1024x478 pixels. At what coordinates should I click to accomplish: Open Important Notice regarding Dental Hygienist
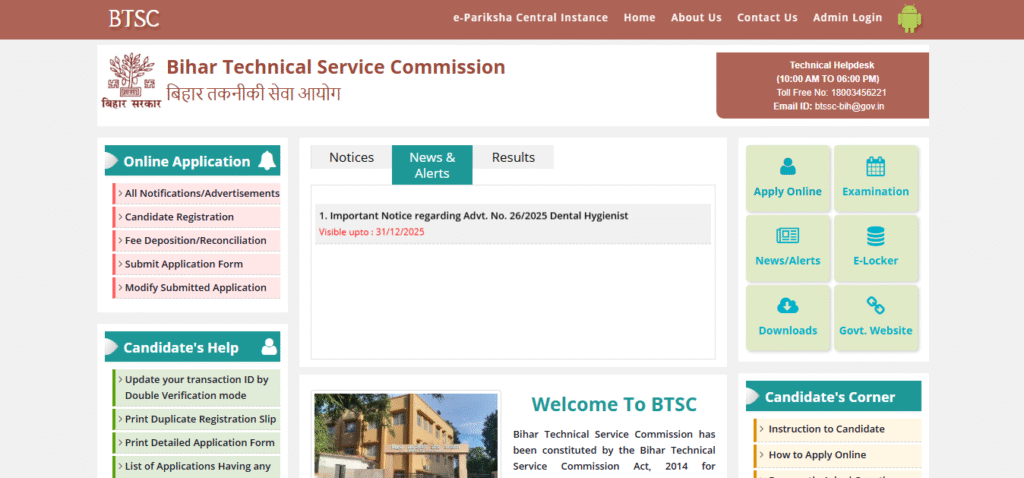(x=473, y=215)
